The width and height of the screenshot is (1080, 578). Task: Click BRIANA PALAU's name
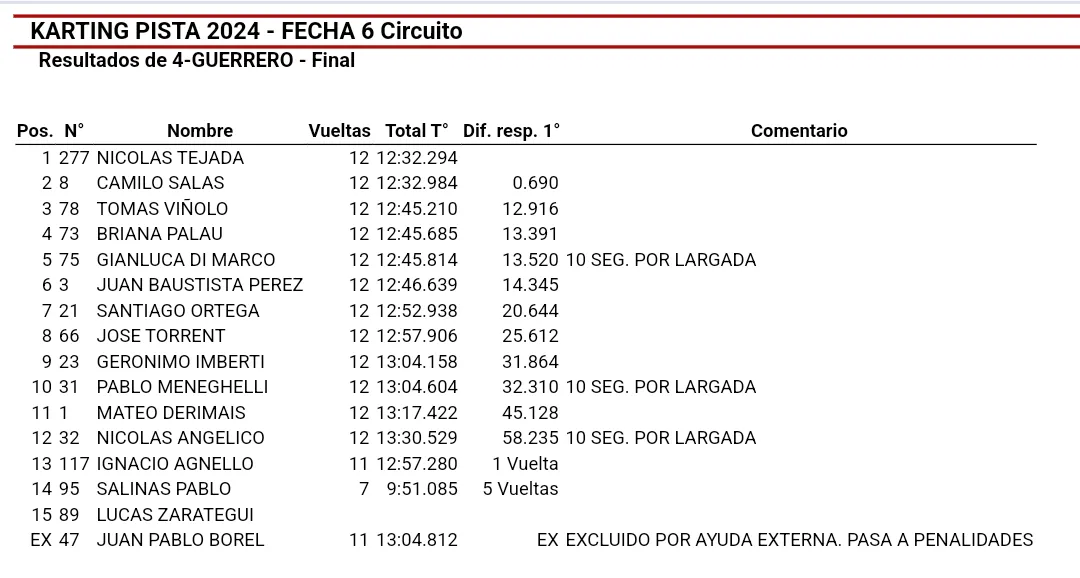tap(159, 234)
